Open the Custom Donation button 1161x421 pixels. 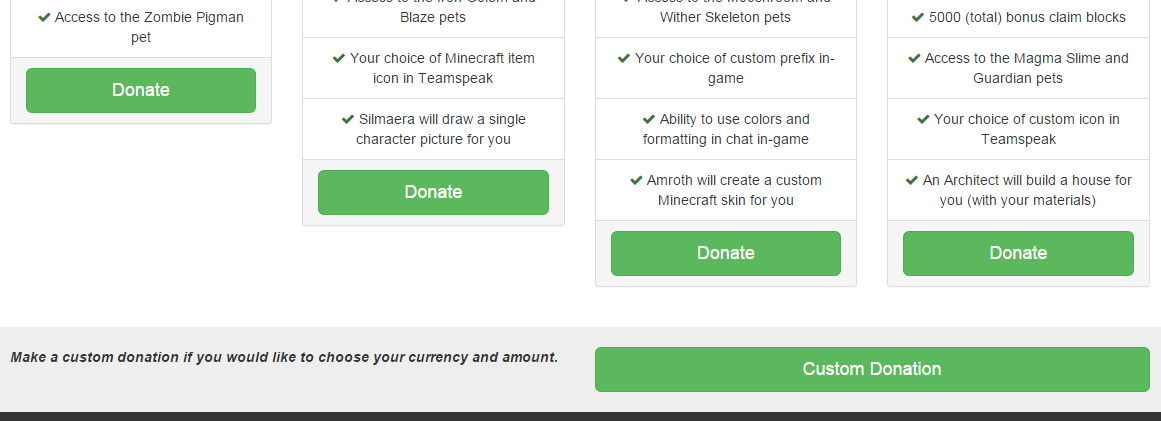(x=872, y=369)
